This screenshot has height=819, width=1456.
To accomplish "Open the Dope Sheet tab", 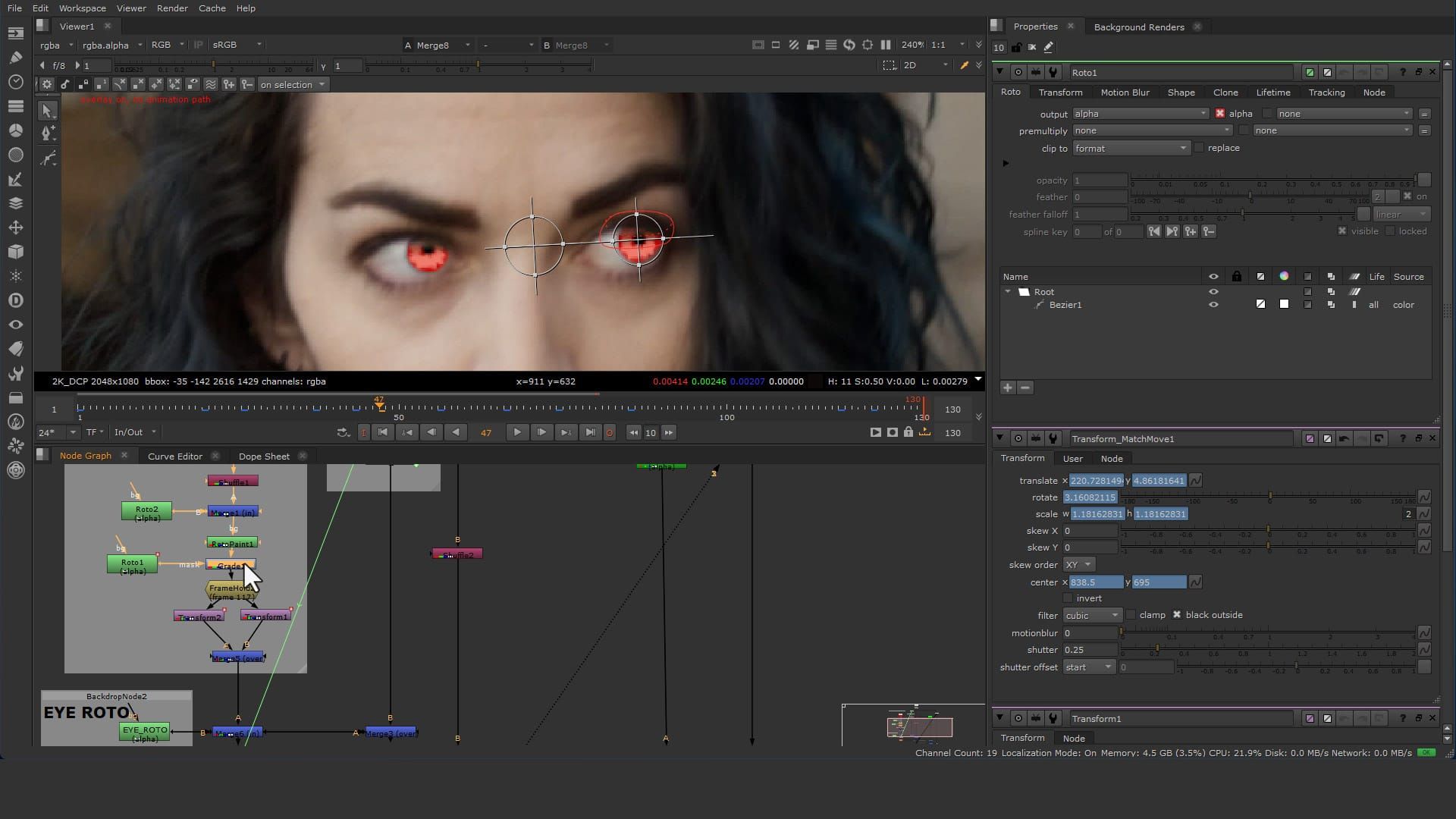I will 264,457.
